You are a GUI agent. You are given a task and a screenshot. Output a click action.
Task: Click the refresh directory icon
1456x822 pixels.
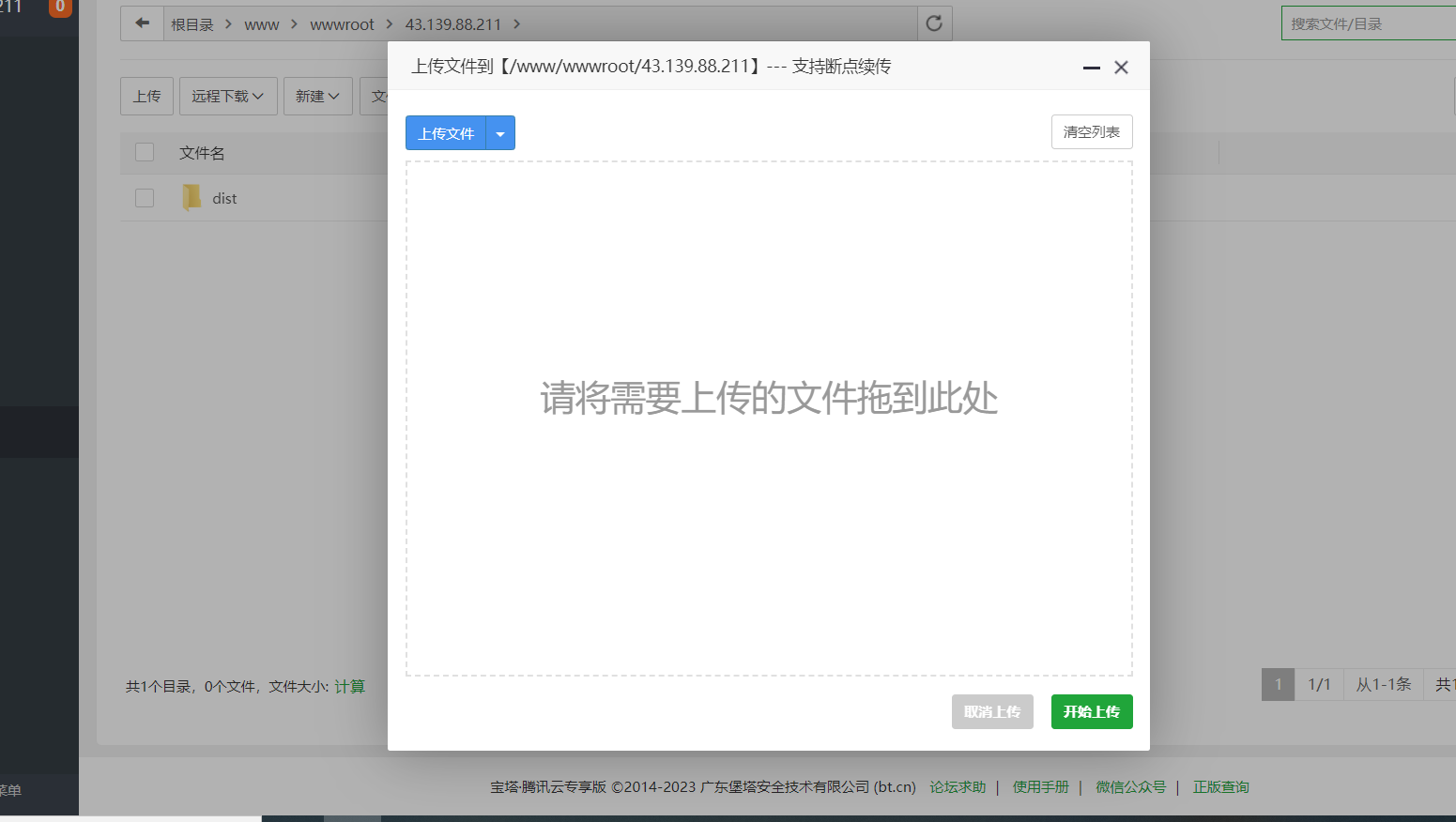coord(934,23)
